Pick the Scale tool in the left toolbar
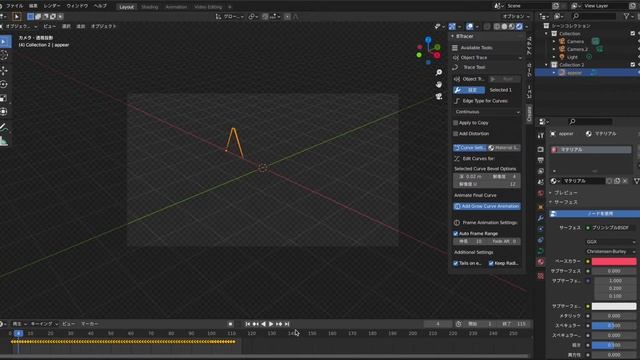The width and height of the screenshot is (640, 360). 4,98
